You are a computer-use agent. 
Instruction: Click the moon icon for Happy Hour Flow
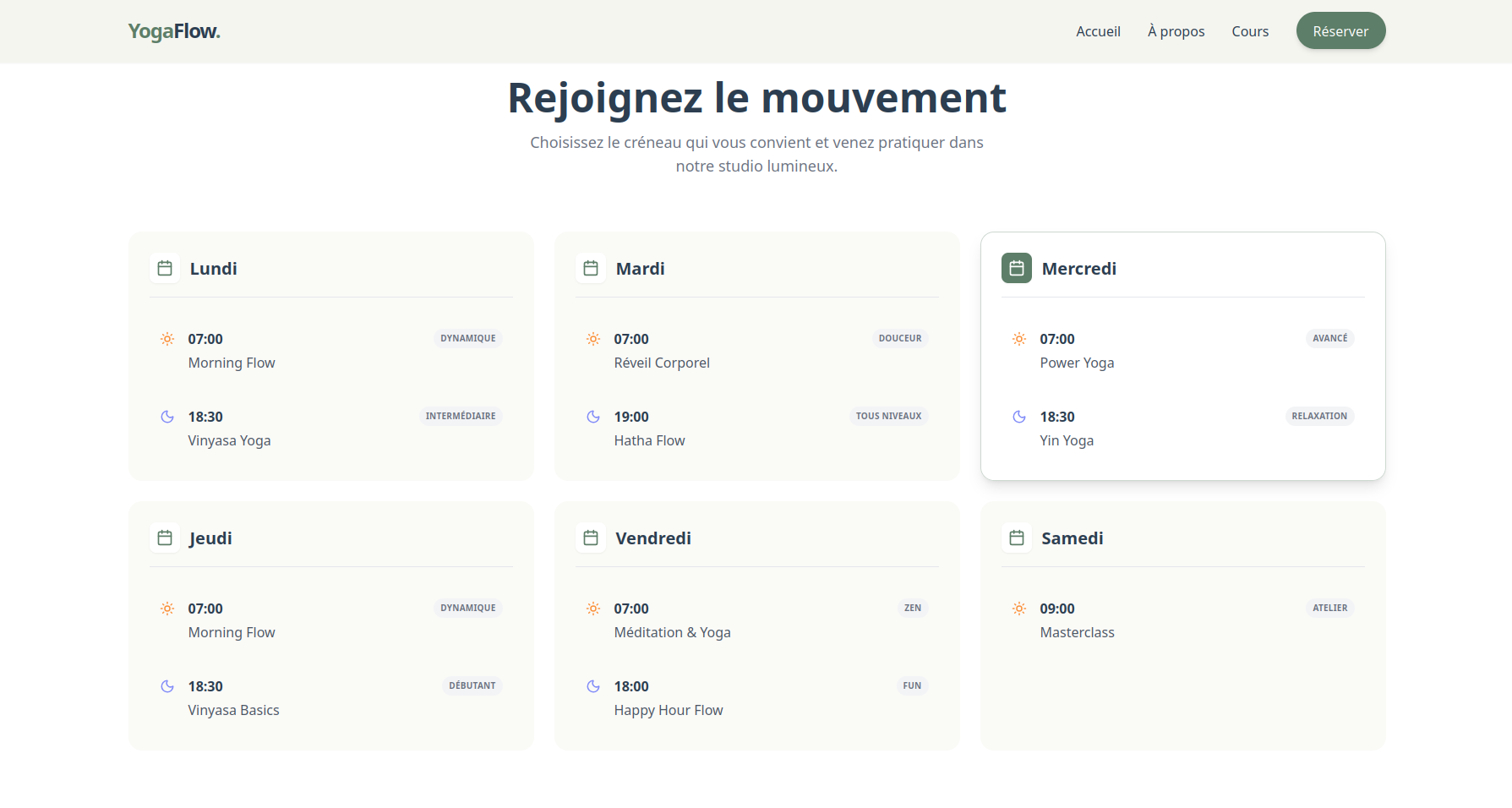593,687
